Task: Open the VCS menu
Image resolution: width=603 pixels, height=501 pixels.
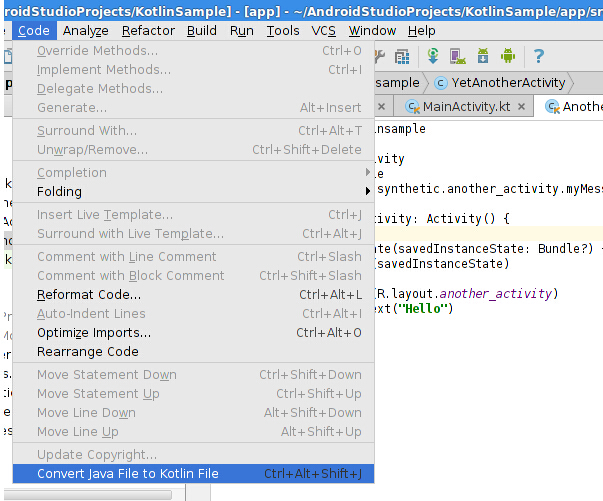Action: click(323, 30)
